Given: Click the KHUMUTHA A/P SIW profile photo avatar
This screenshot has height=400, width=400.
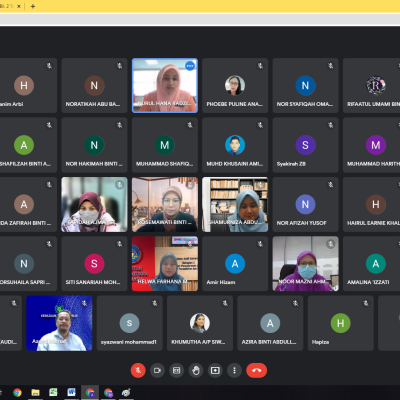Looking at the screenshot, I should coord(200,323).
